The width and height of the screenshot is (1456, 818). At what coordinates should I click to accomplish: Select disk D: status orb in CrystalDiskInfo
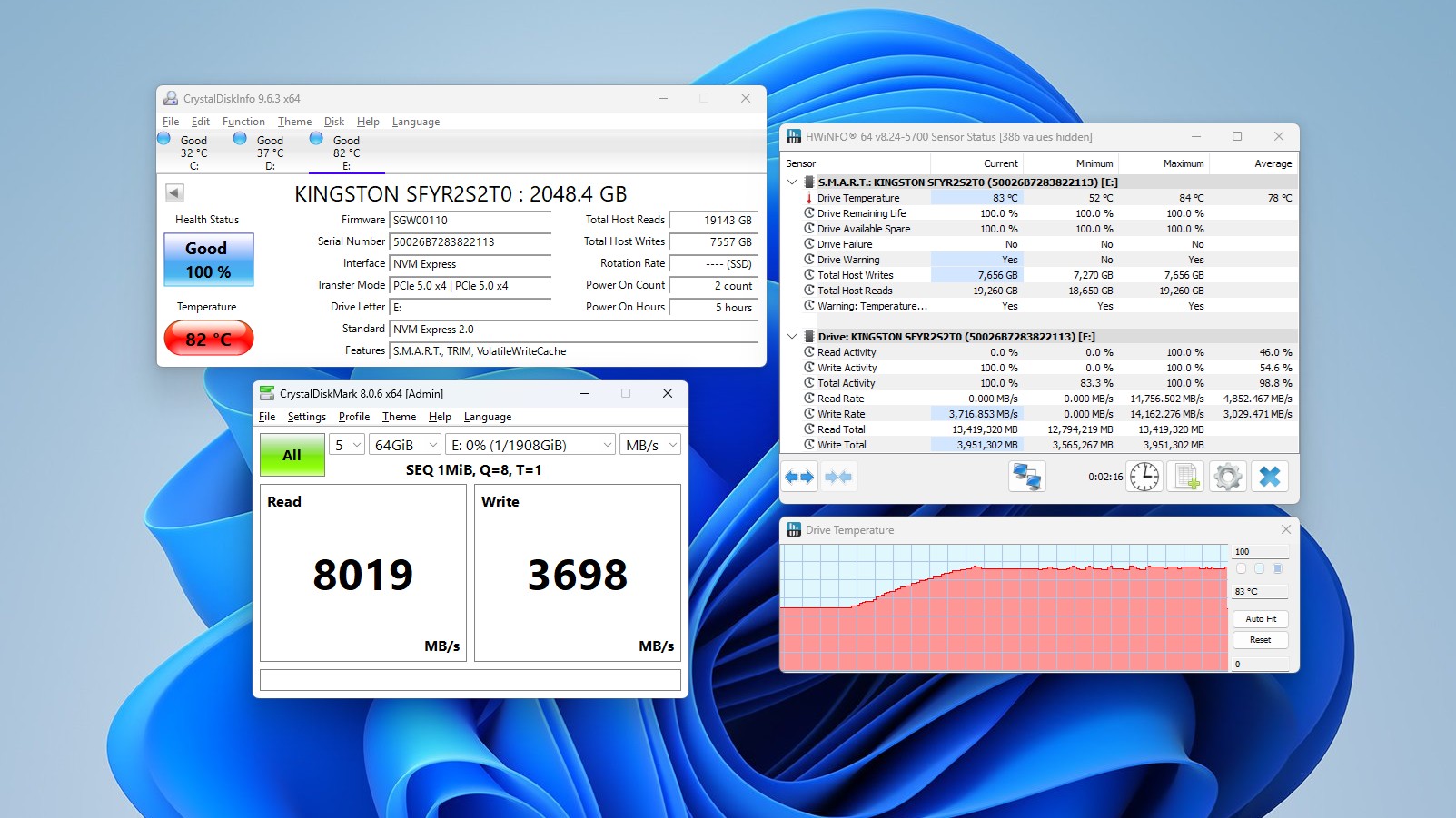click(x=240, y=139)
